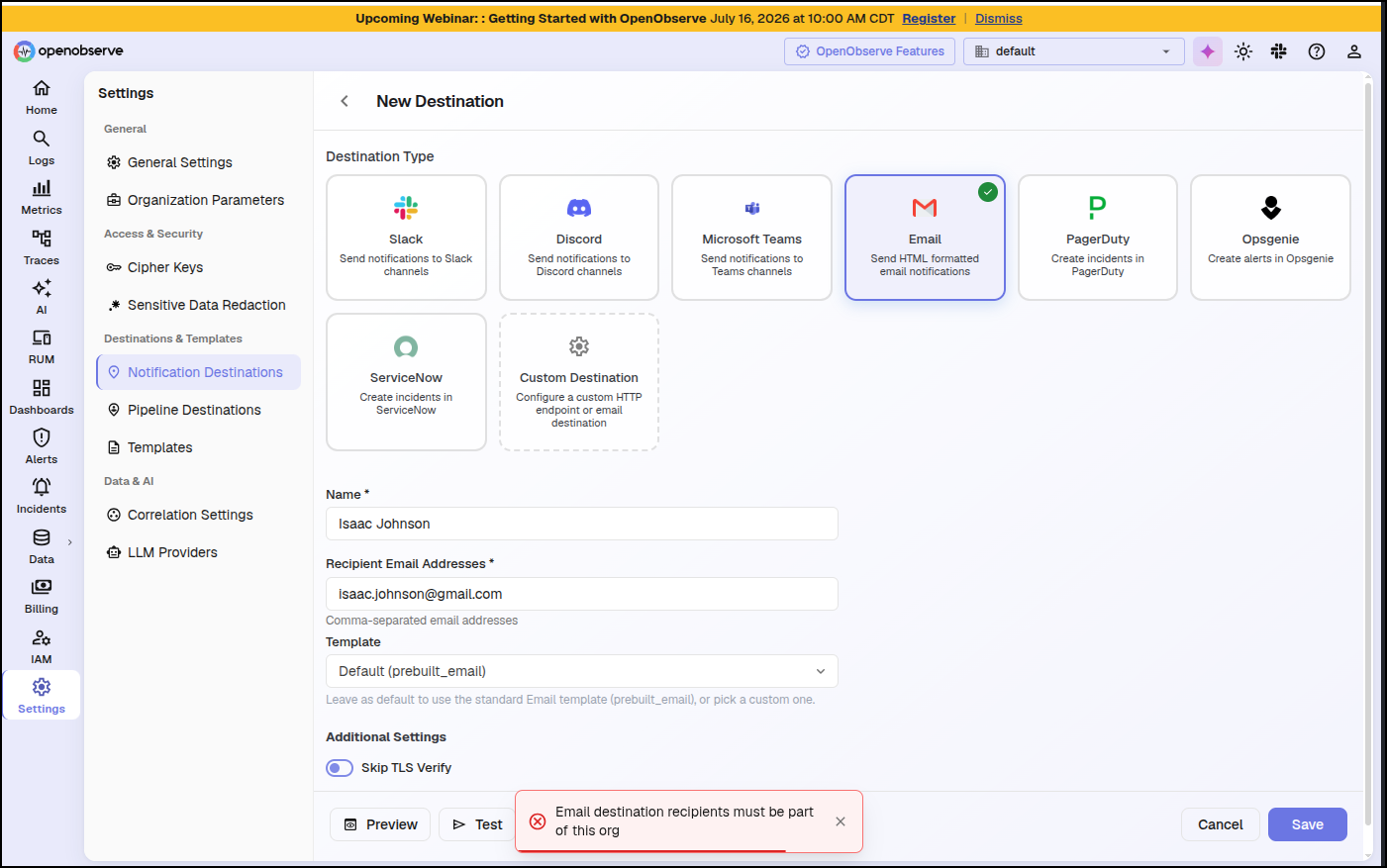Open Cipher Keys settings

tap(198, 267)
